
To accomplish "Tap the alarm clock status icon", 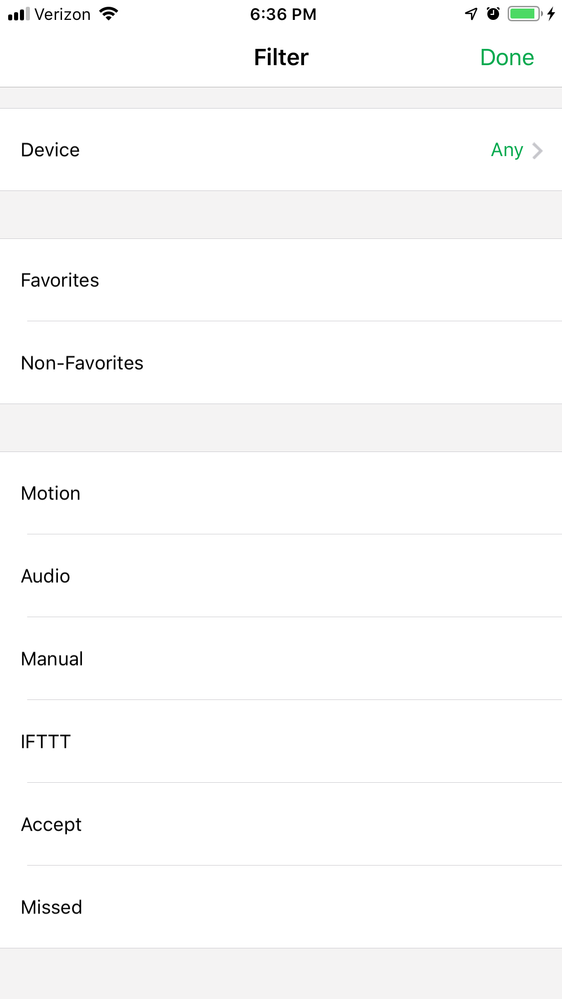I will 493,14.
